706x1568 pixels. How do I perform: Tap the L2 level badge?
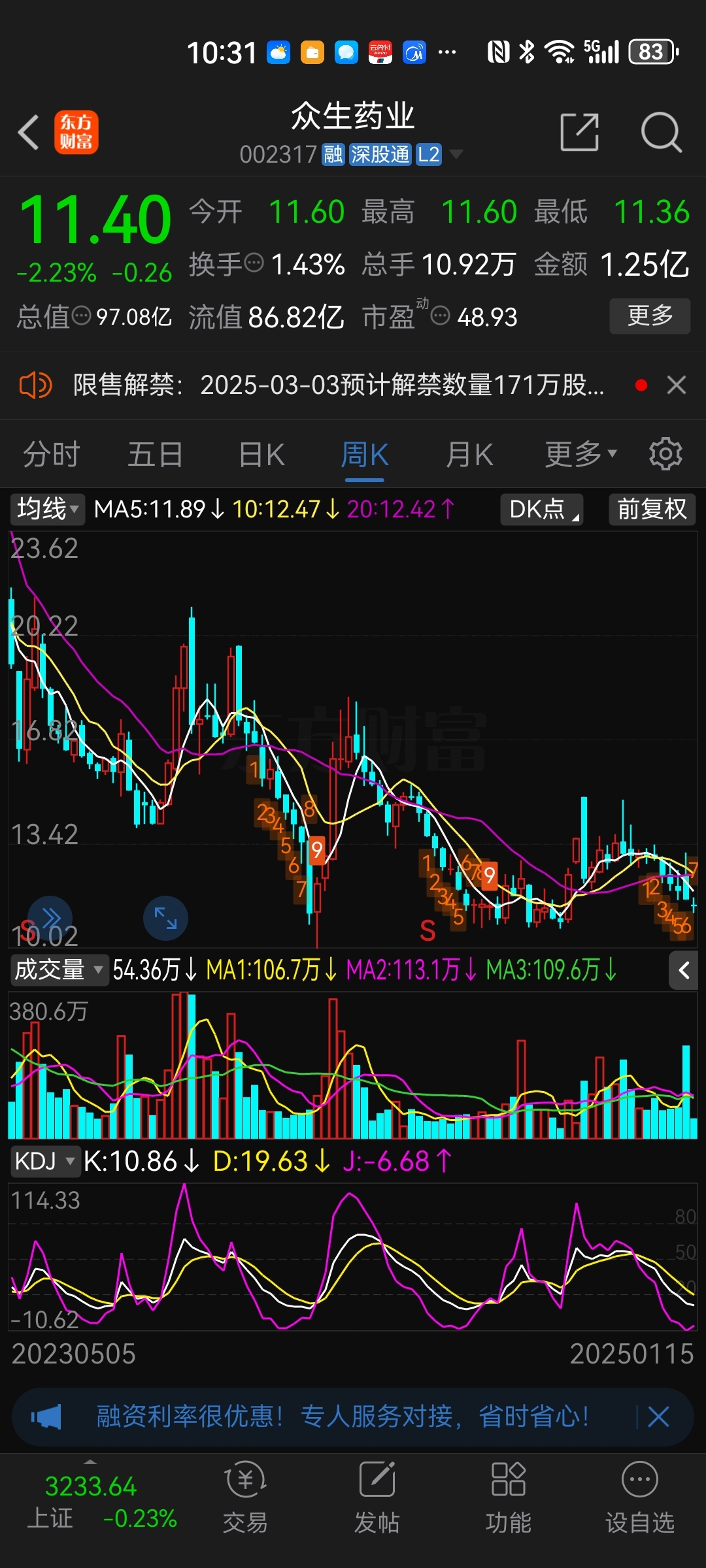click(x=429, y=155)
